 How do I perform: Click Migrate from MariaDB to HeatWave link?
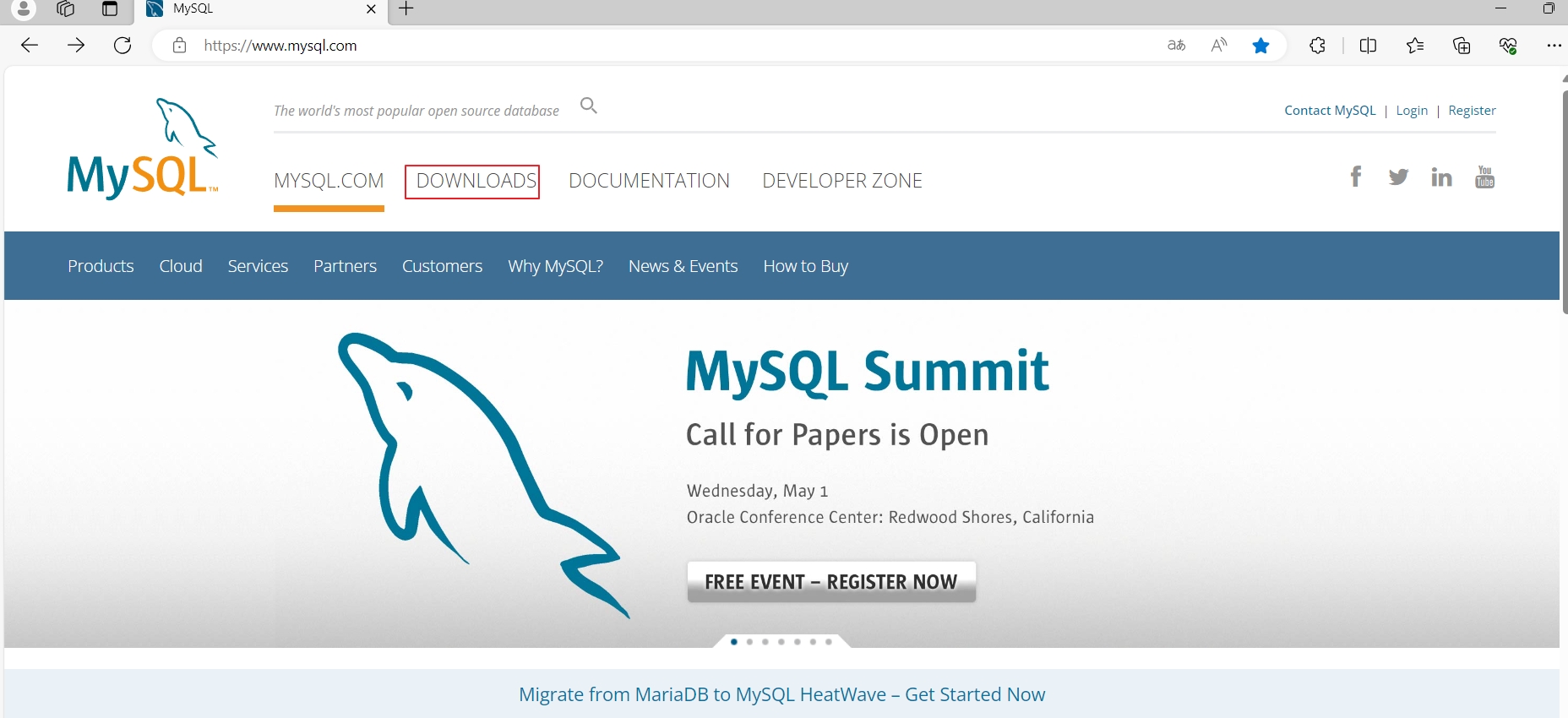coord(781,694)
